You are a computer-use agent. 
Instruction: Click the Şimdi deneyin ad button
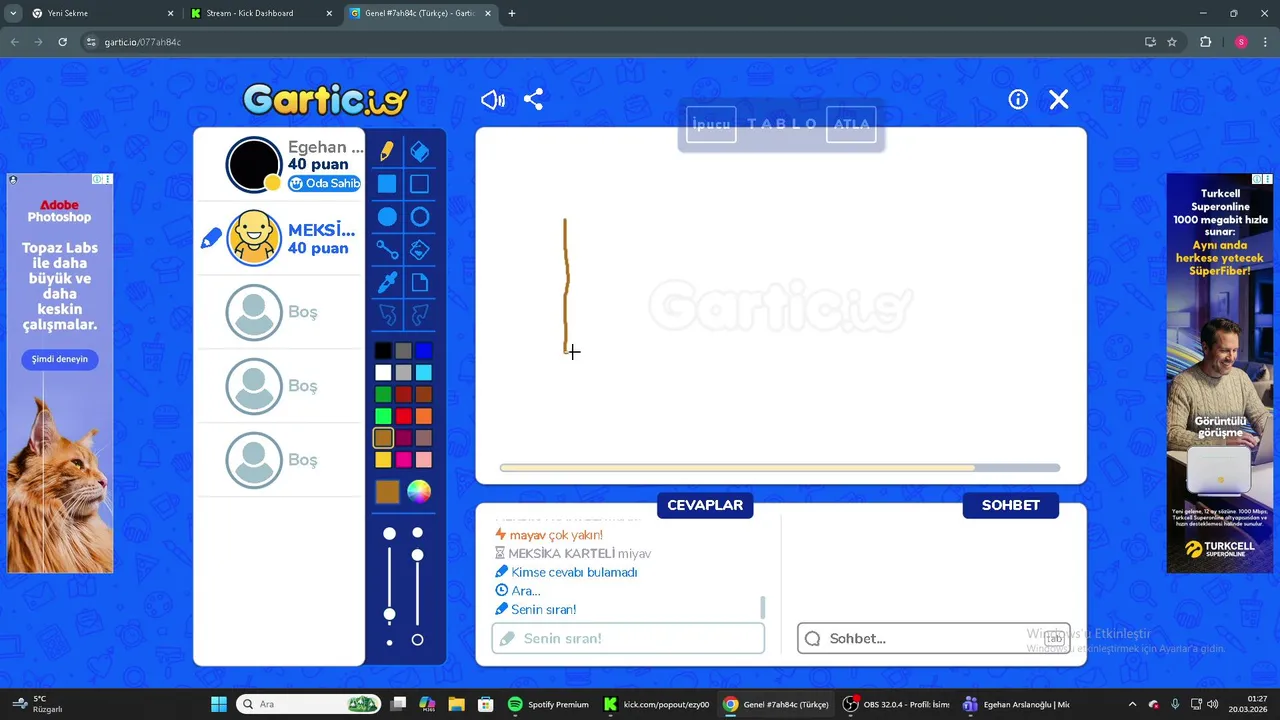pos(60,359)
